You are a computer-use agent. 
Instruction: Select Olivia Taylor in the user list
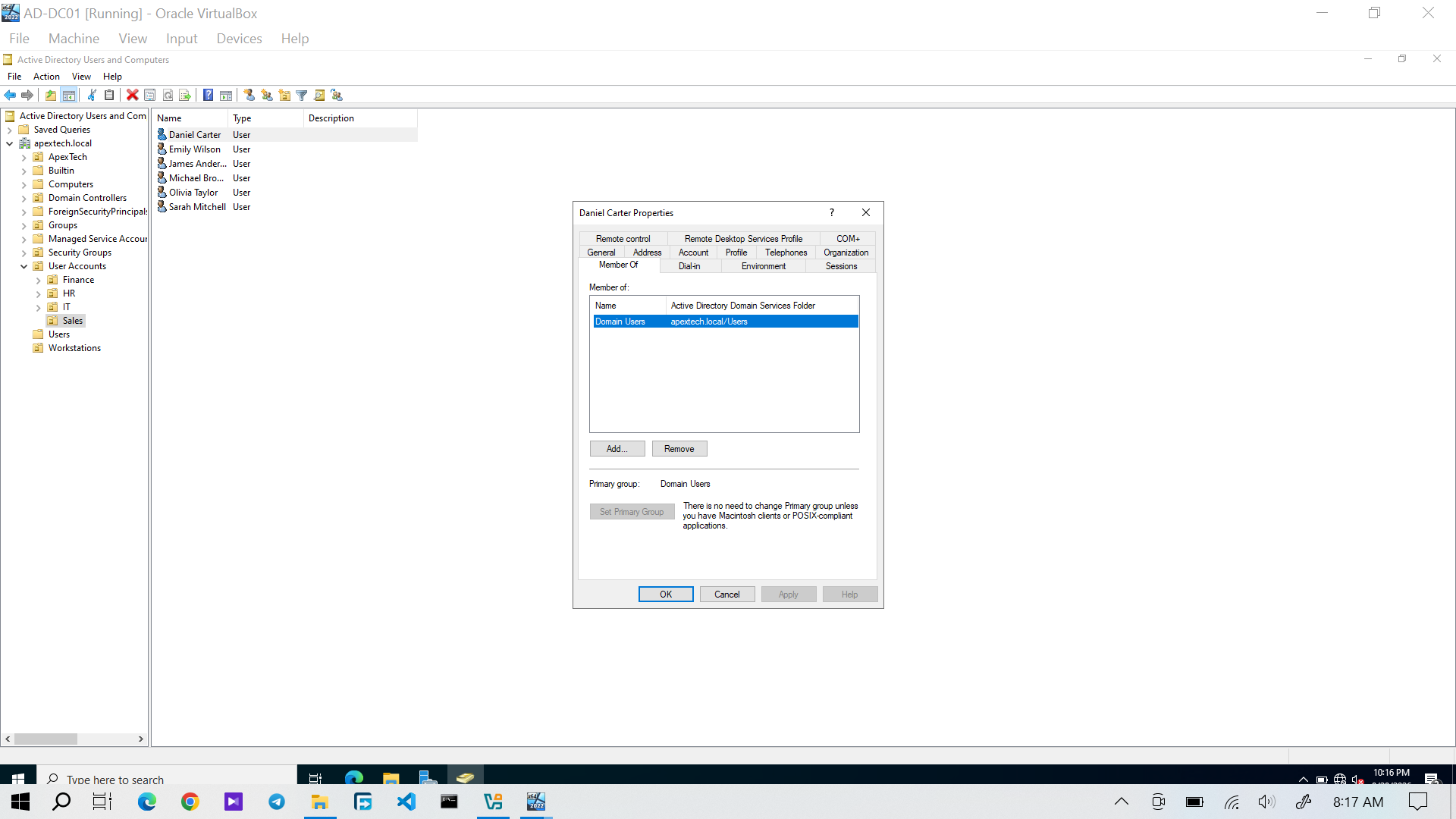pos(193,193)
